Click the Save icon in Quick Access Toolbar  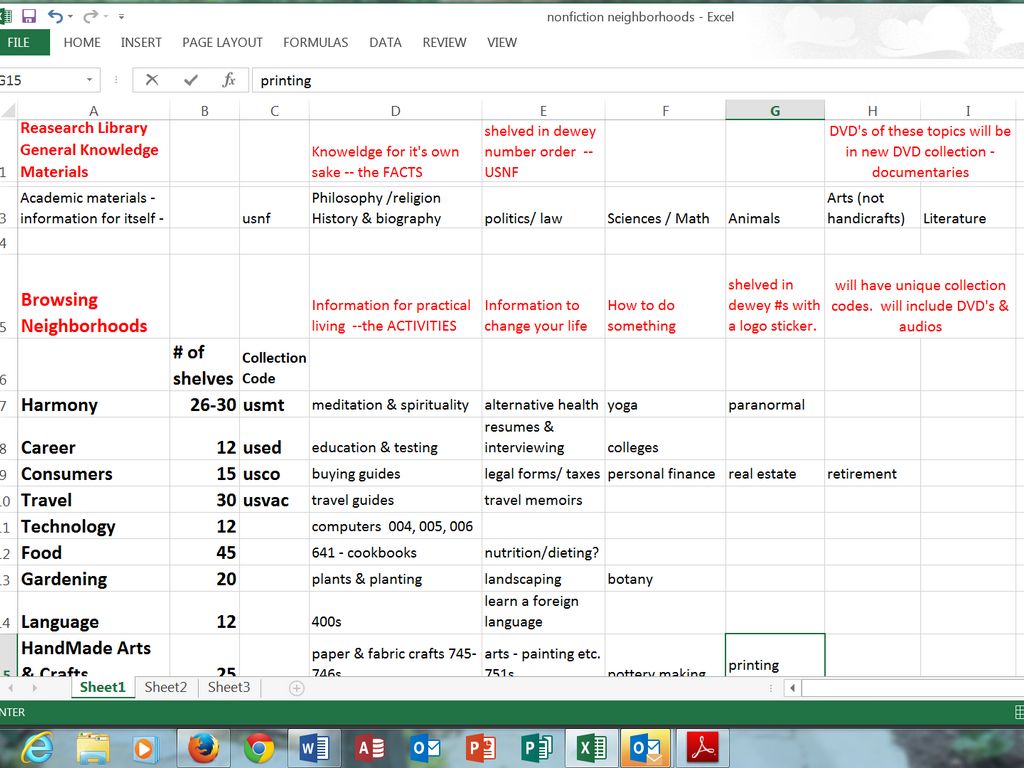[x=28, y=16]
